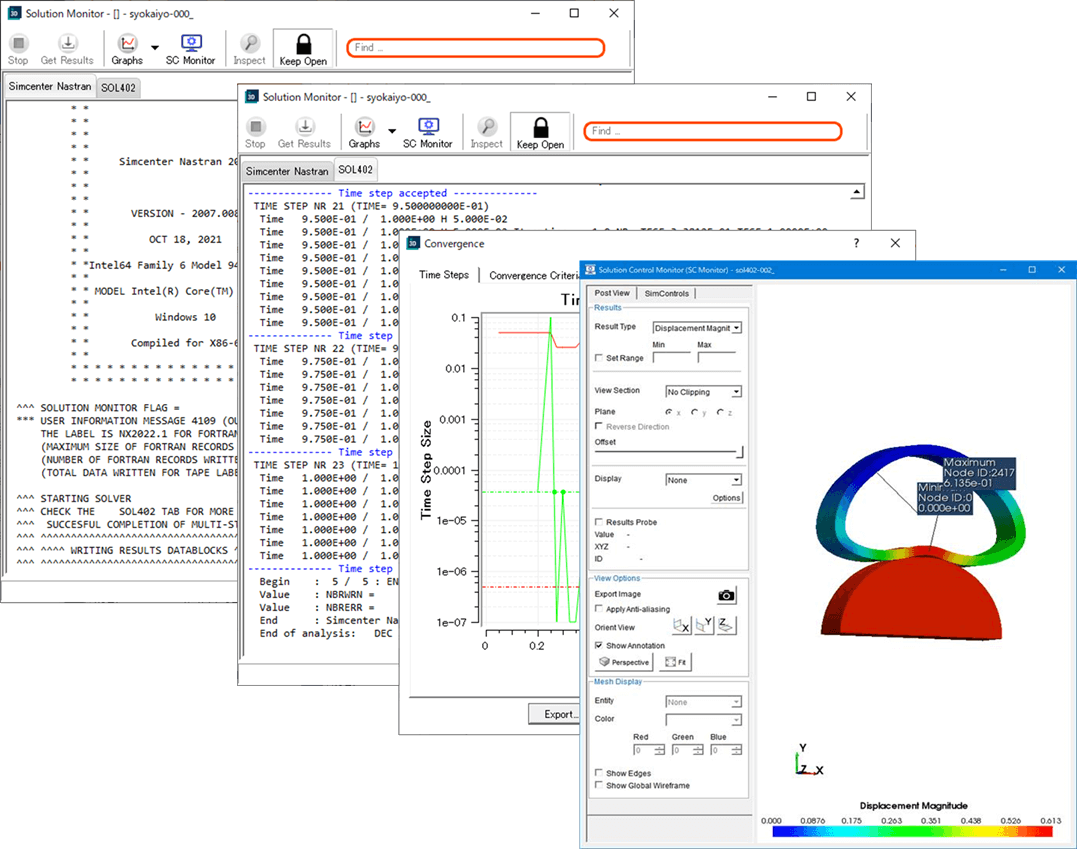Open Convergence Criteria tab in Convergence dialog
The image size is (1077, 849).
[x=533, y=275]
